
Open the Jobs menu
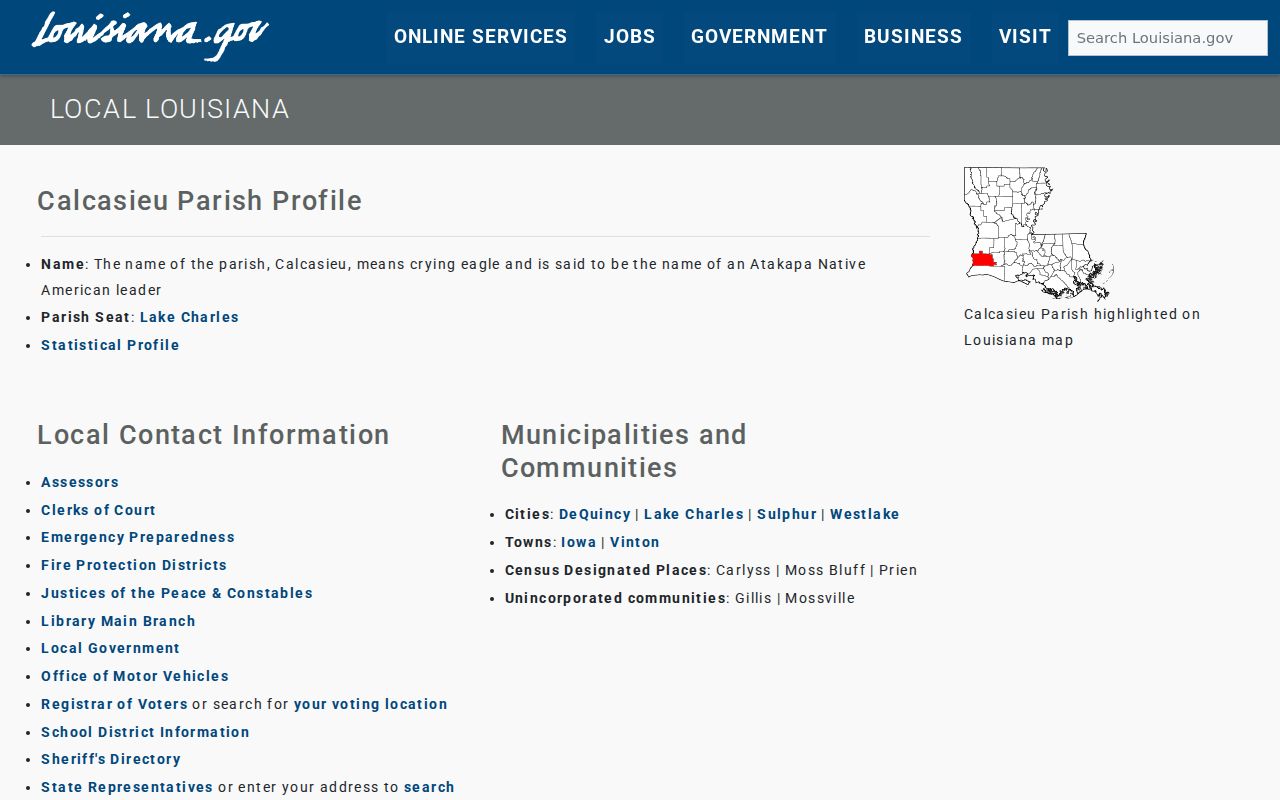(629, 37)
